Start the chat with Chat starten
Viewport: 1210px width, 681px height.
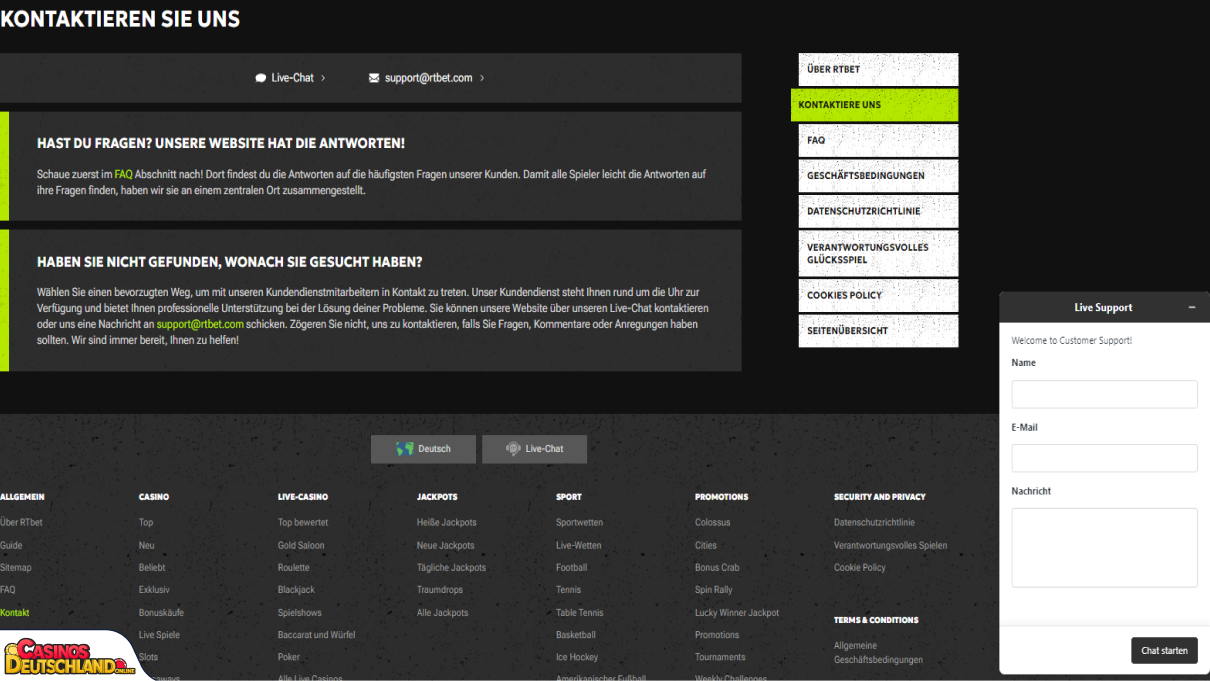point(1164,651)
